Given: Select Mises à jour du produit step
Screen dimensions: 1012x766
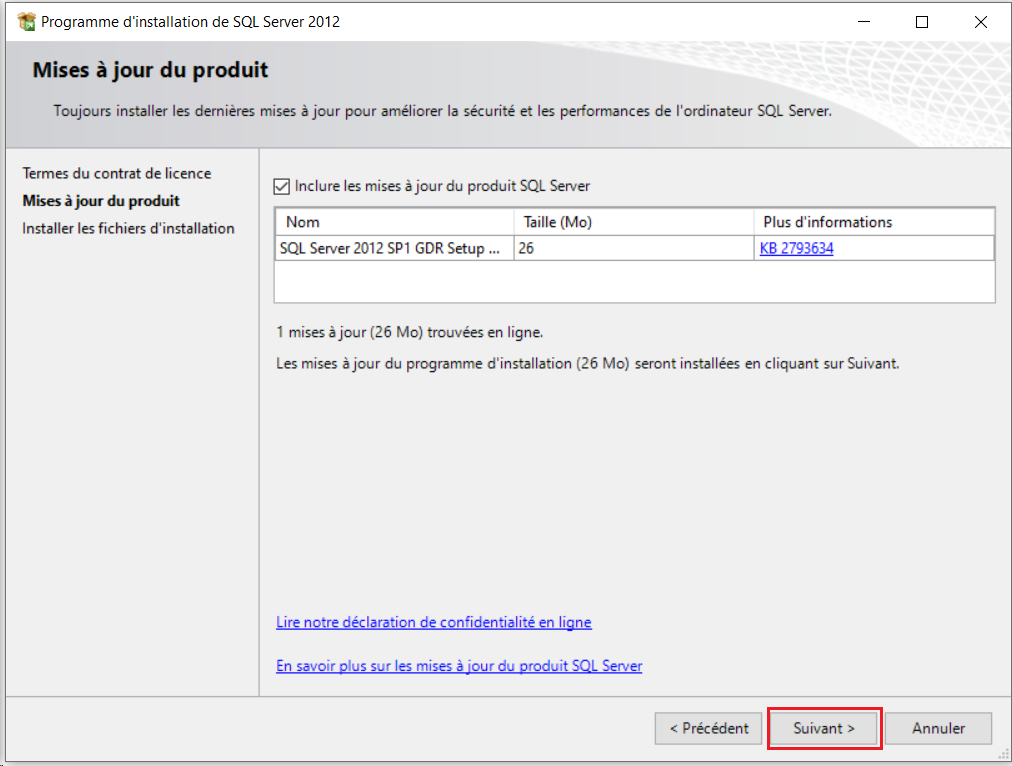Looking at the screenshot, I should [101, 201].
